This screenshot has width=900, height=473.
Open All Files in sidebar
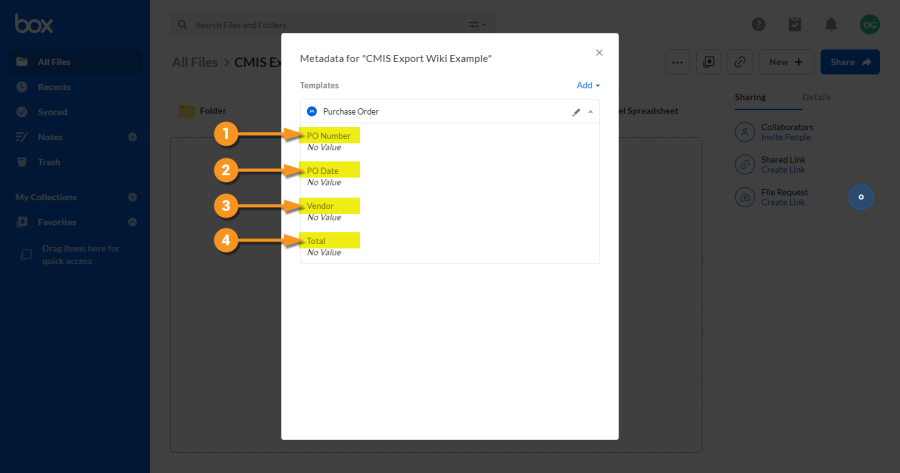tap(75, 62)
